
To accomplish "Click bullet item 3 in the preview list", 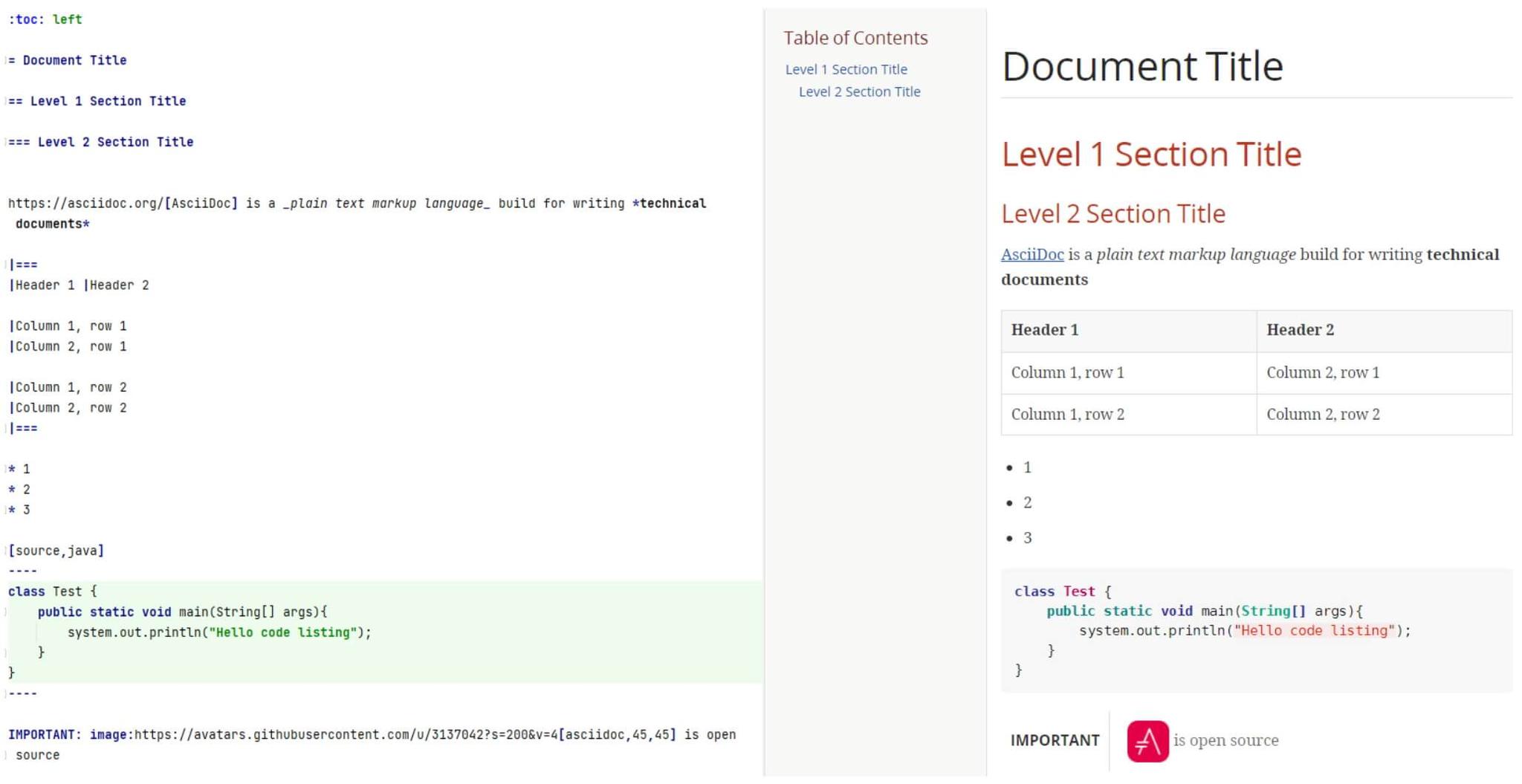I will (1026, 537).
